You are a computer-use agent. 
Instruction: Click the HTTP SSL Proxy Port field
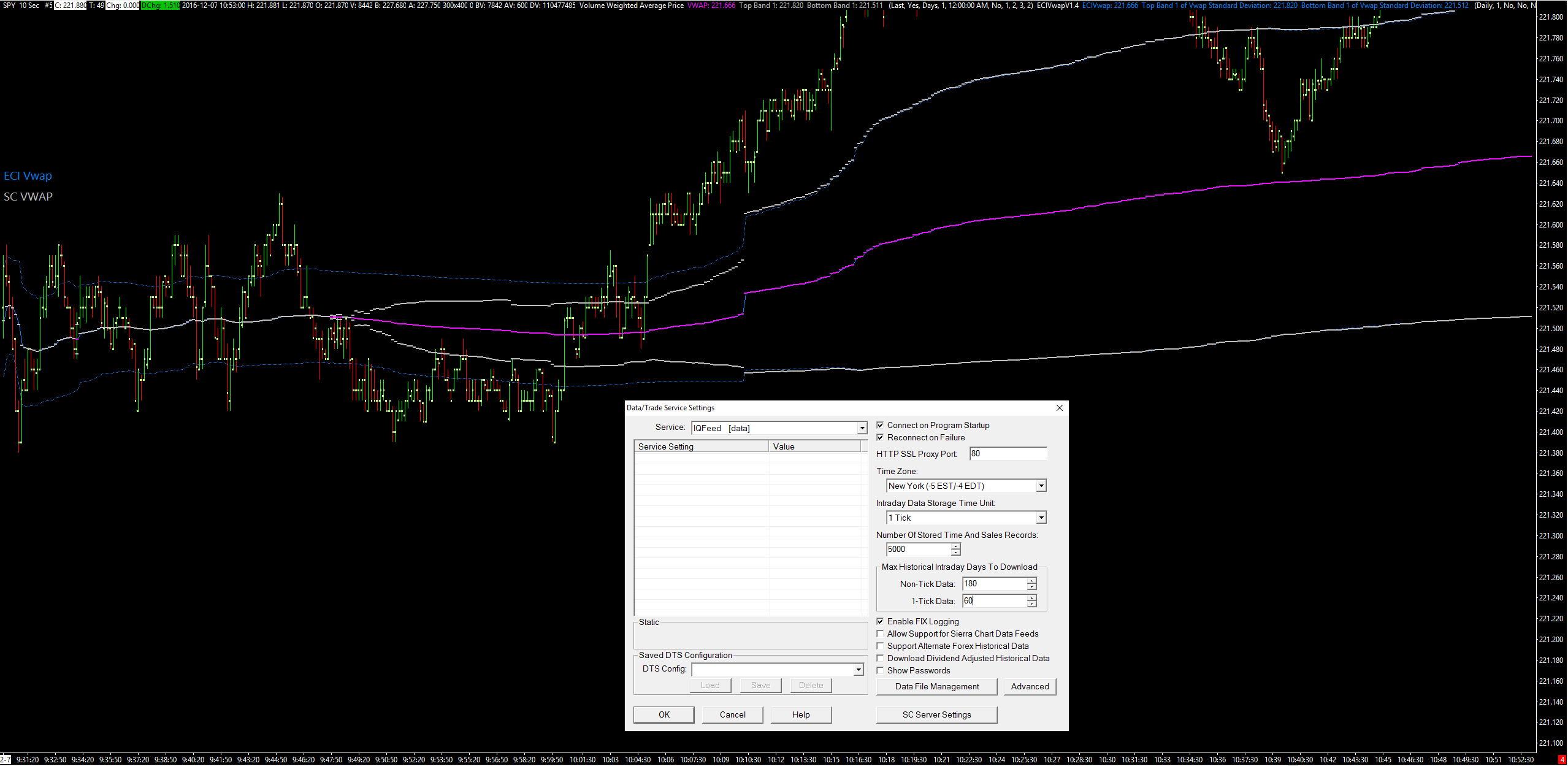tap(1008, 454)
